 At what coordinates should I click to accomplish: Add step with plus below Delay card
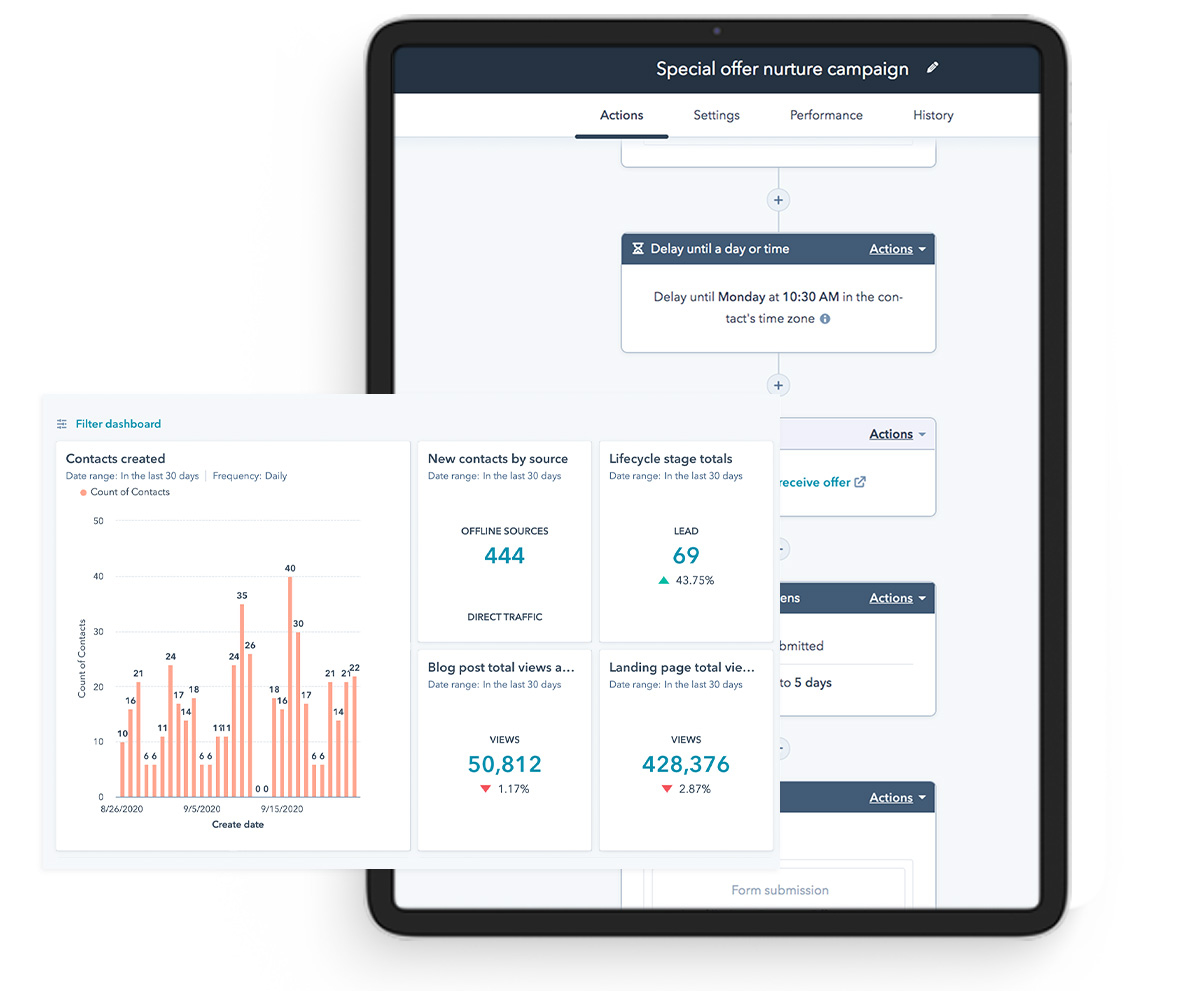[778, 385]
